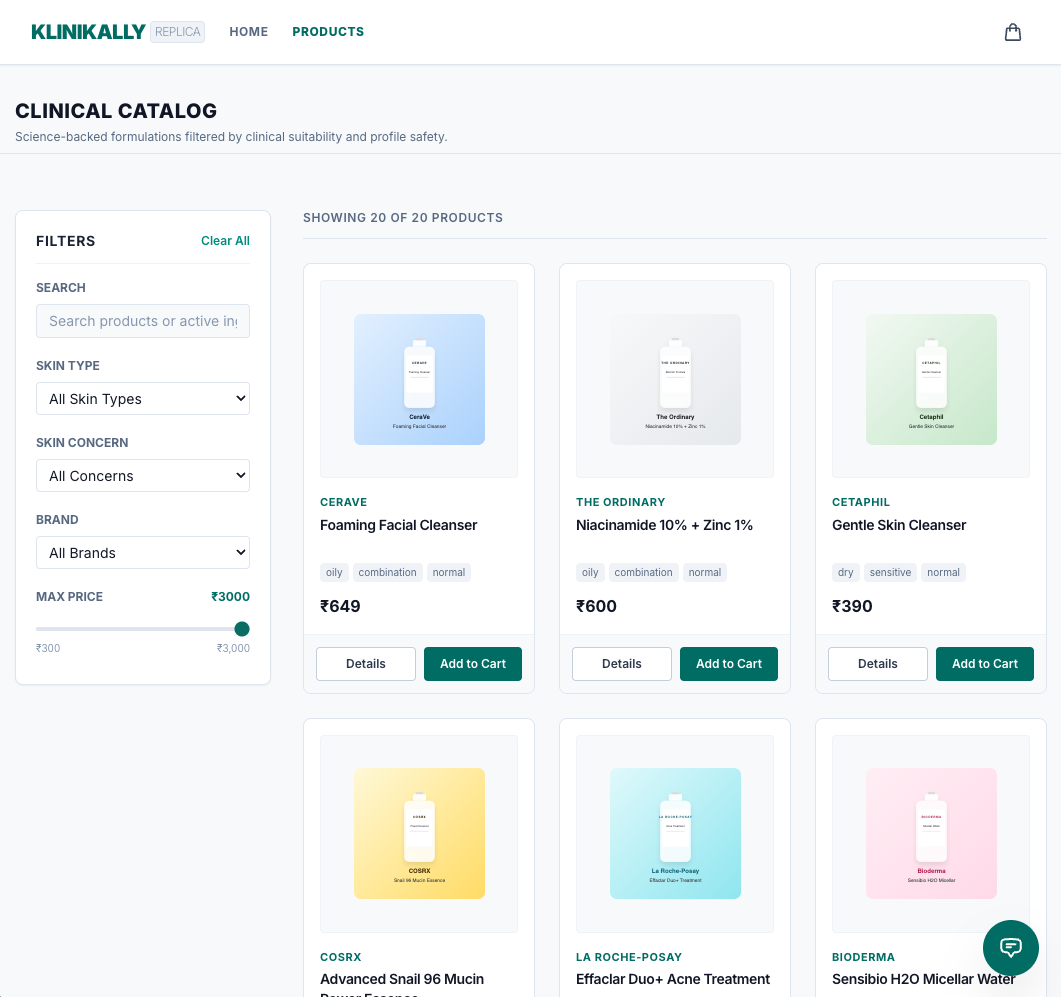Click Gentle Skin Cleanser product title
1061x997 pixels.
click(899, 525)
